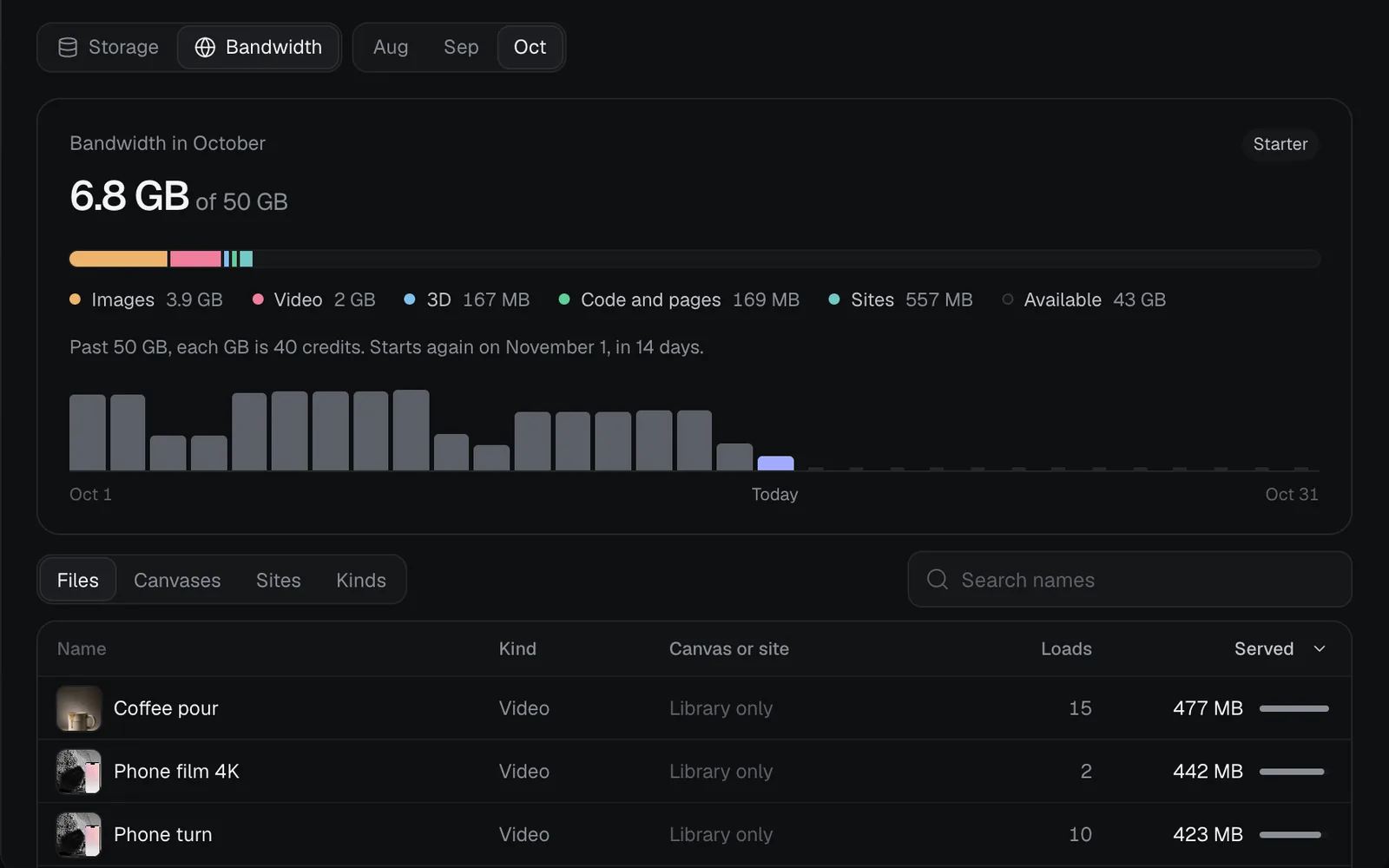This screenshot has width=1389, height=868.
Task: Click the Video legend dot
Action: click(258, 299)
